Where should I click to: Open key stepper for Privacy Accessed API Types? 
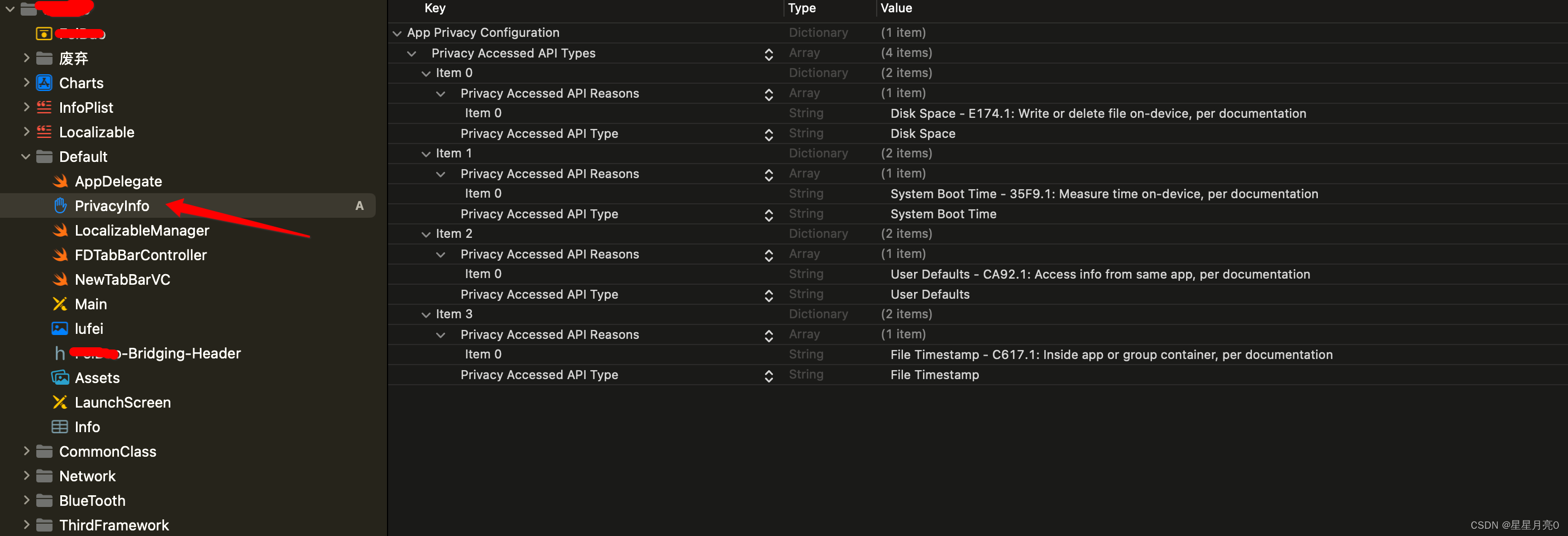click(x=769, y=54)
